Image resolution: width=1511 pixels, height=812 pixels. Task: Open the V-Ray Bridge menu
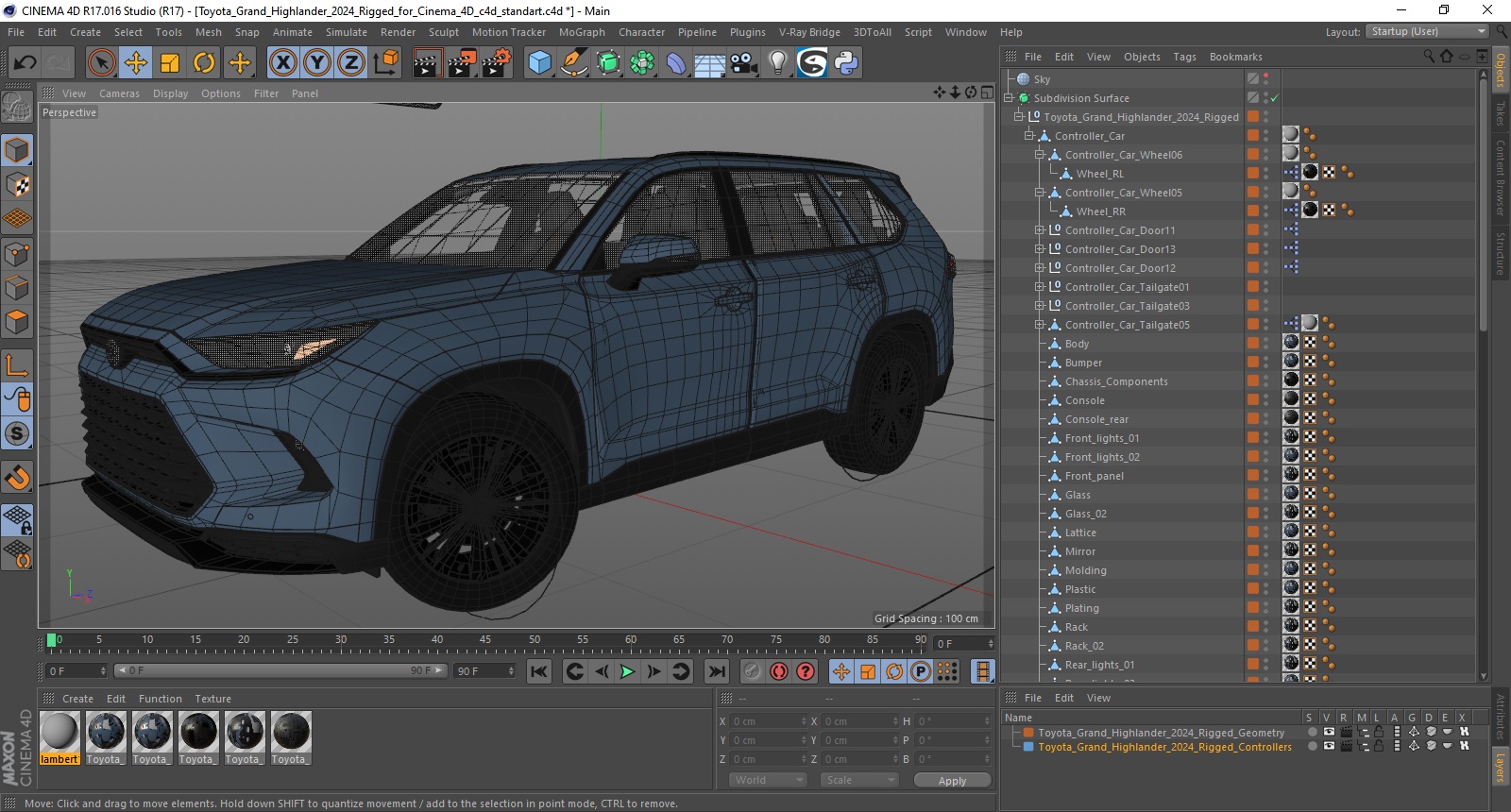point(809,32)
